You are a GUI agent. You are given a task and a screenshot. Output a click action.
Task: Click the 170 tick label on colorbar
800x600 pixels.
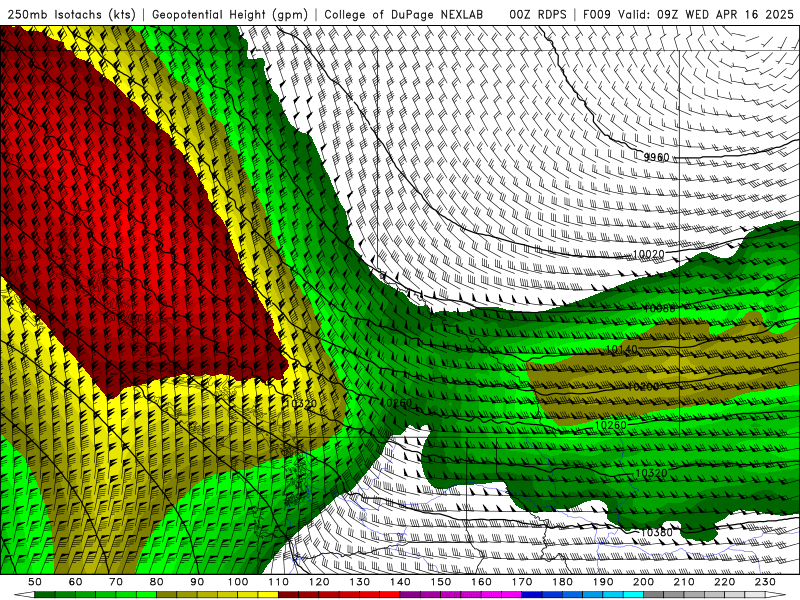tap(522, 582)
